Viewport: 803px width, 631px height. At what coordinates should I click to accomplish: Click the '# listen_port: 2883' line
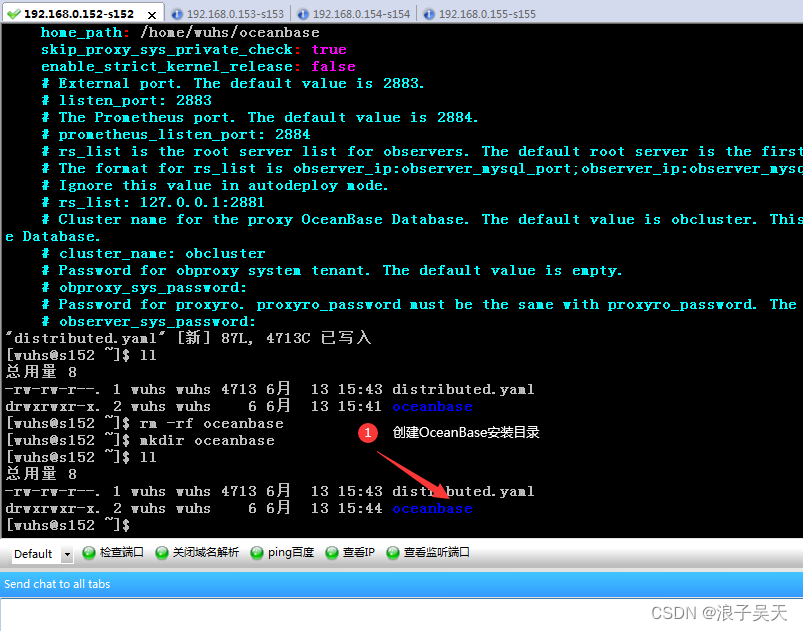tap(127, 100)
